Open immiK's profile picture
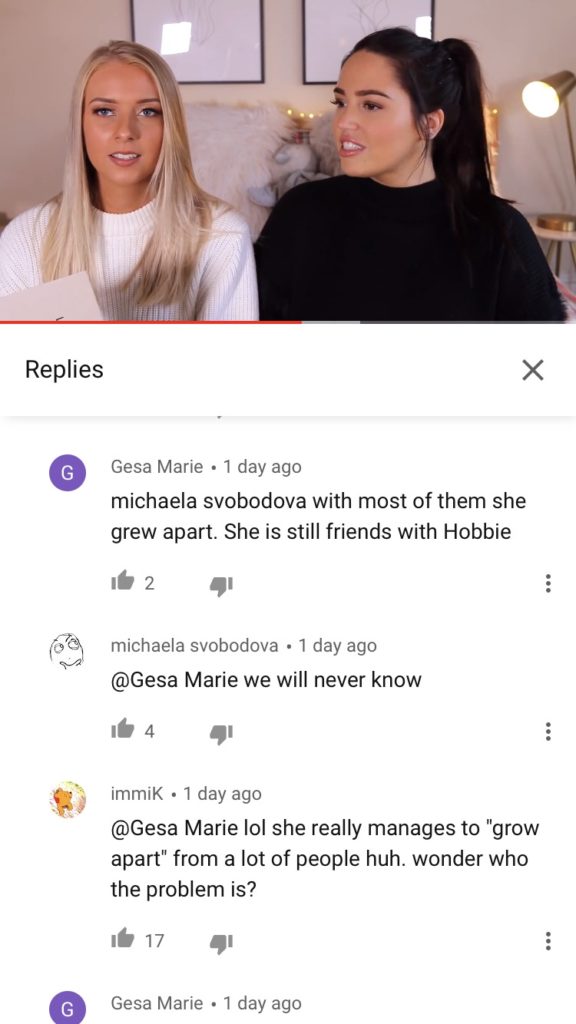This screenshot has height=1024, width=576. pyautogui.click(x=67, y=799)
